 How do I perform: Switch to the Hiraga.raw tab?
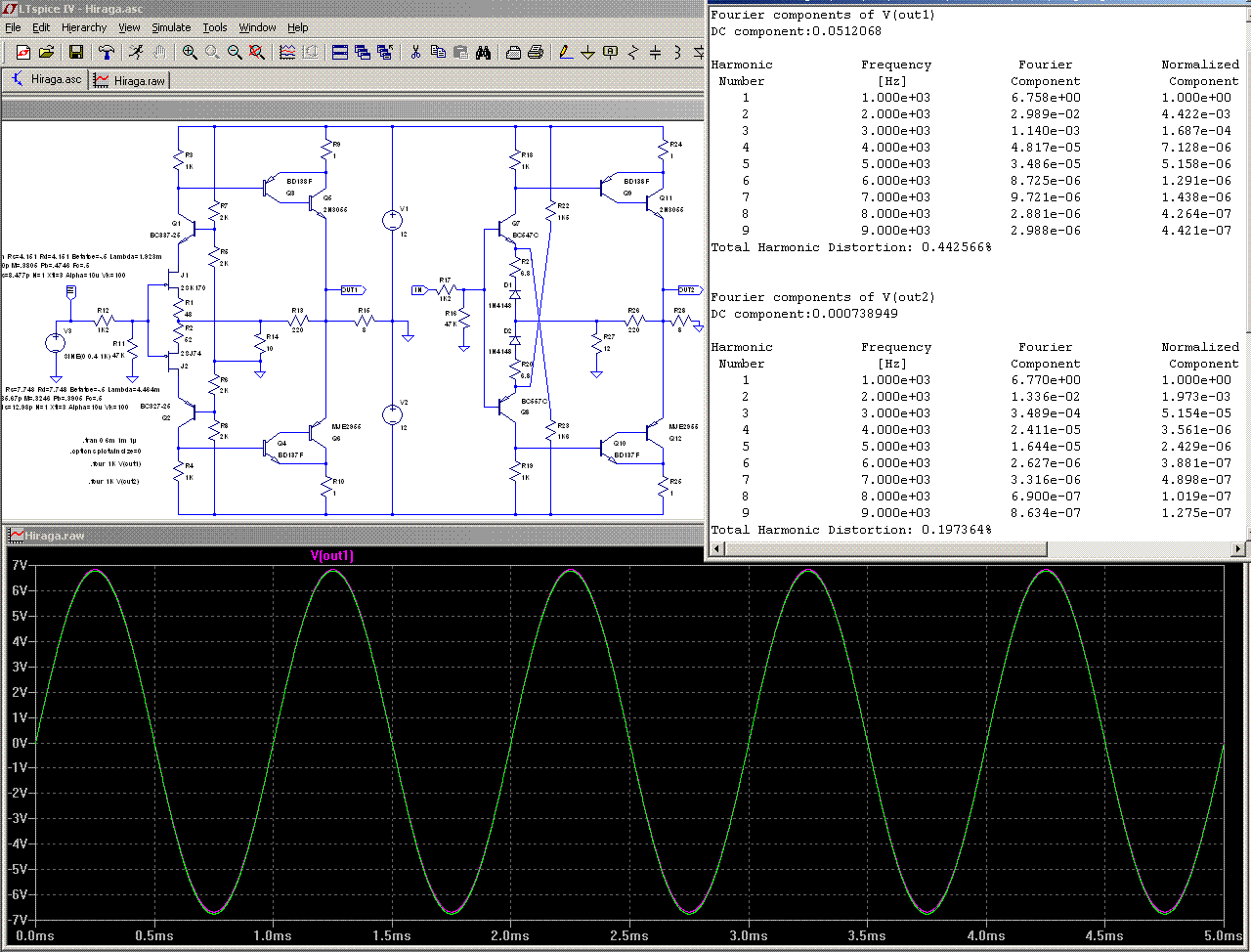point(130,80)
